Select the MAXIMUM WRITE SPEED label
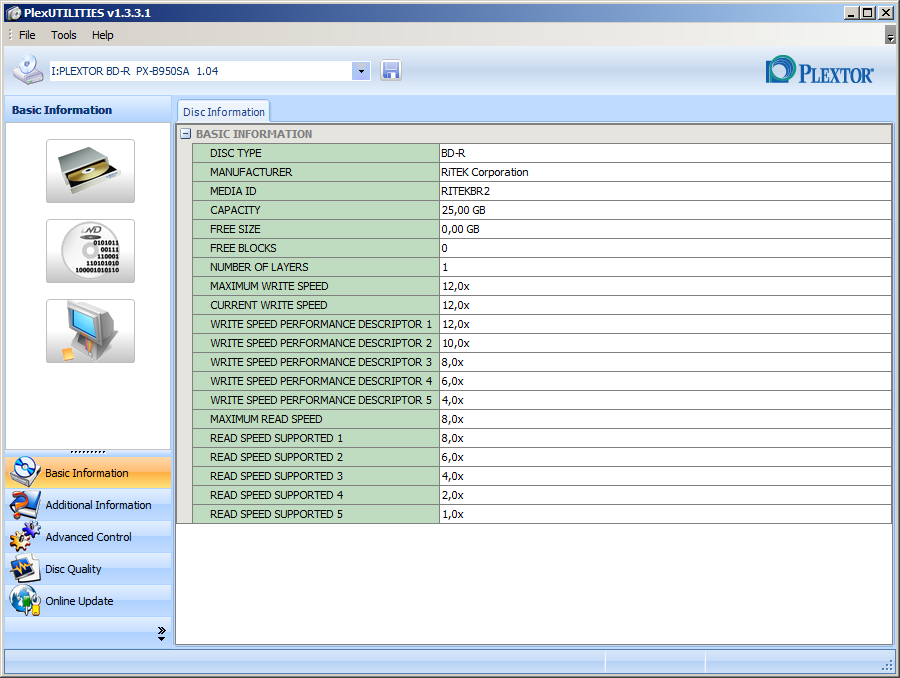Screen dimensions: 900x678 pos(316,286)
